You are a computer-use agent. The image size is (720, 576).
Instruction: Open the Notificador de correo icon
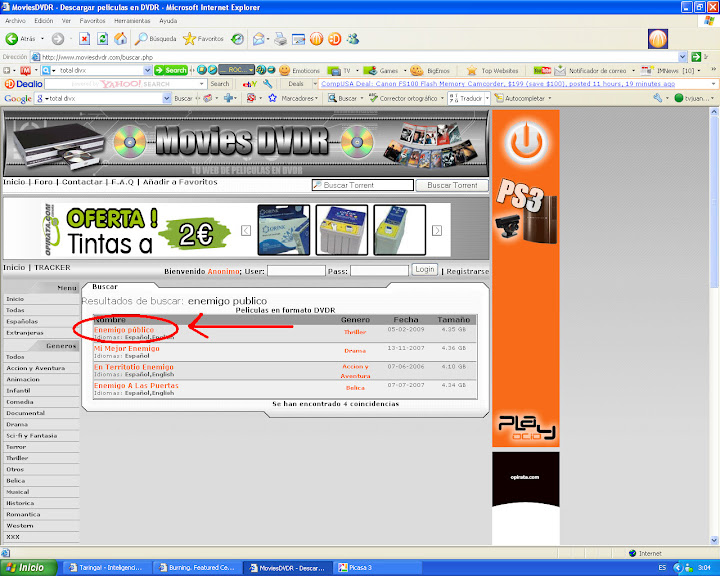pos(560,70)
